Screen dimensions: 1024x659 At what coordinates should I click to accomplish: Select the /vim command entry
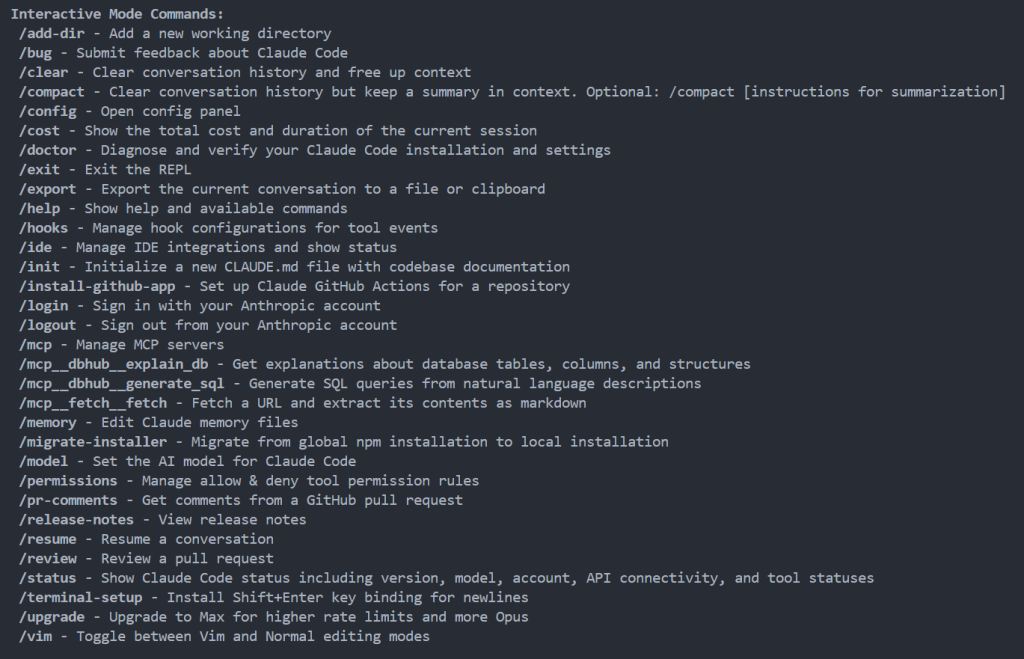pyautogui.click(x=35, y=636)
